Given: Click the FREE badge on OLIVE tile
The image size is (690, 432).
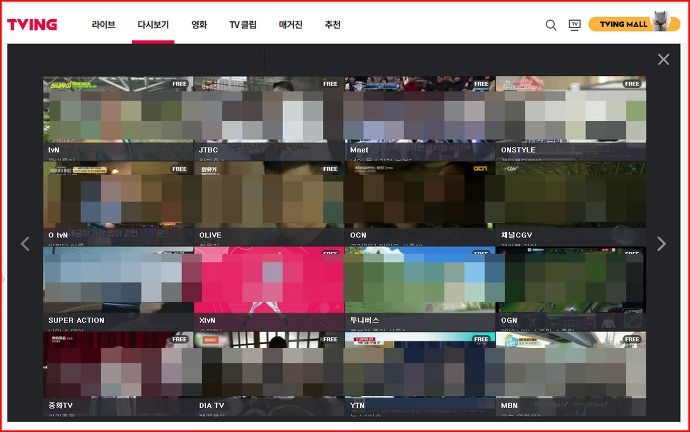Looking at the screenshot, I should point(330,169).
